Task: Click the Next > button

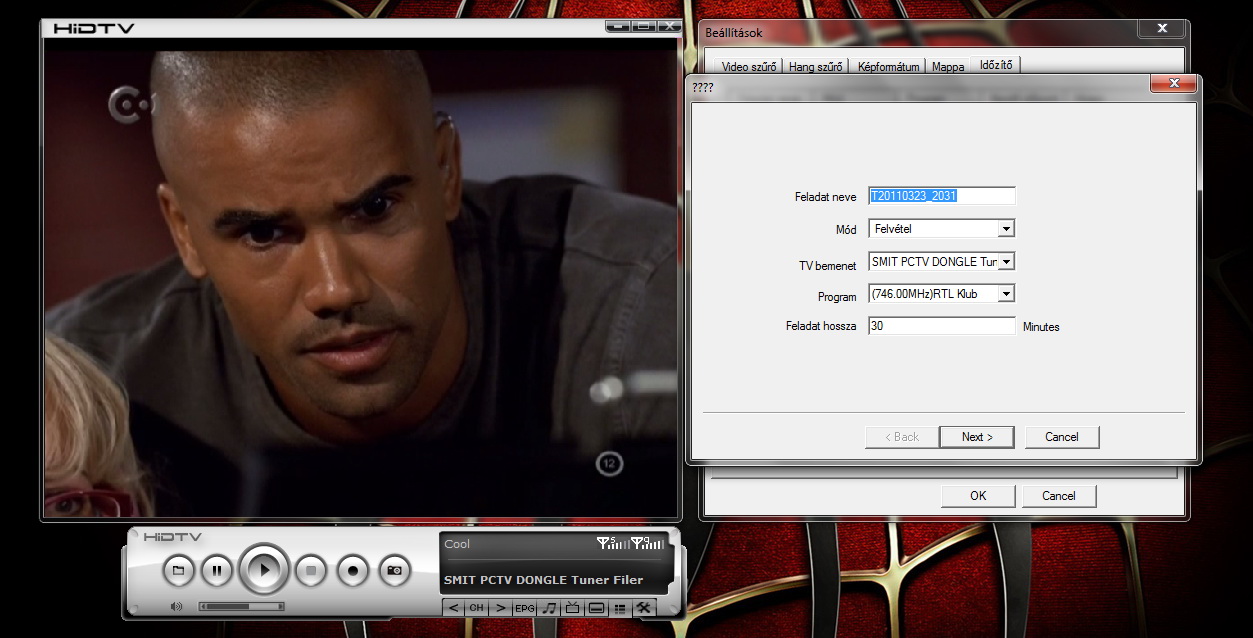Action: [x=976, y=437]
